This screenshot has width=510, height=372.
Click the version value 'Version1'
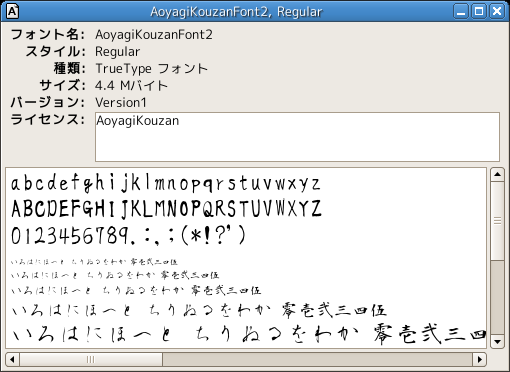click(121, 103)
